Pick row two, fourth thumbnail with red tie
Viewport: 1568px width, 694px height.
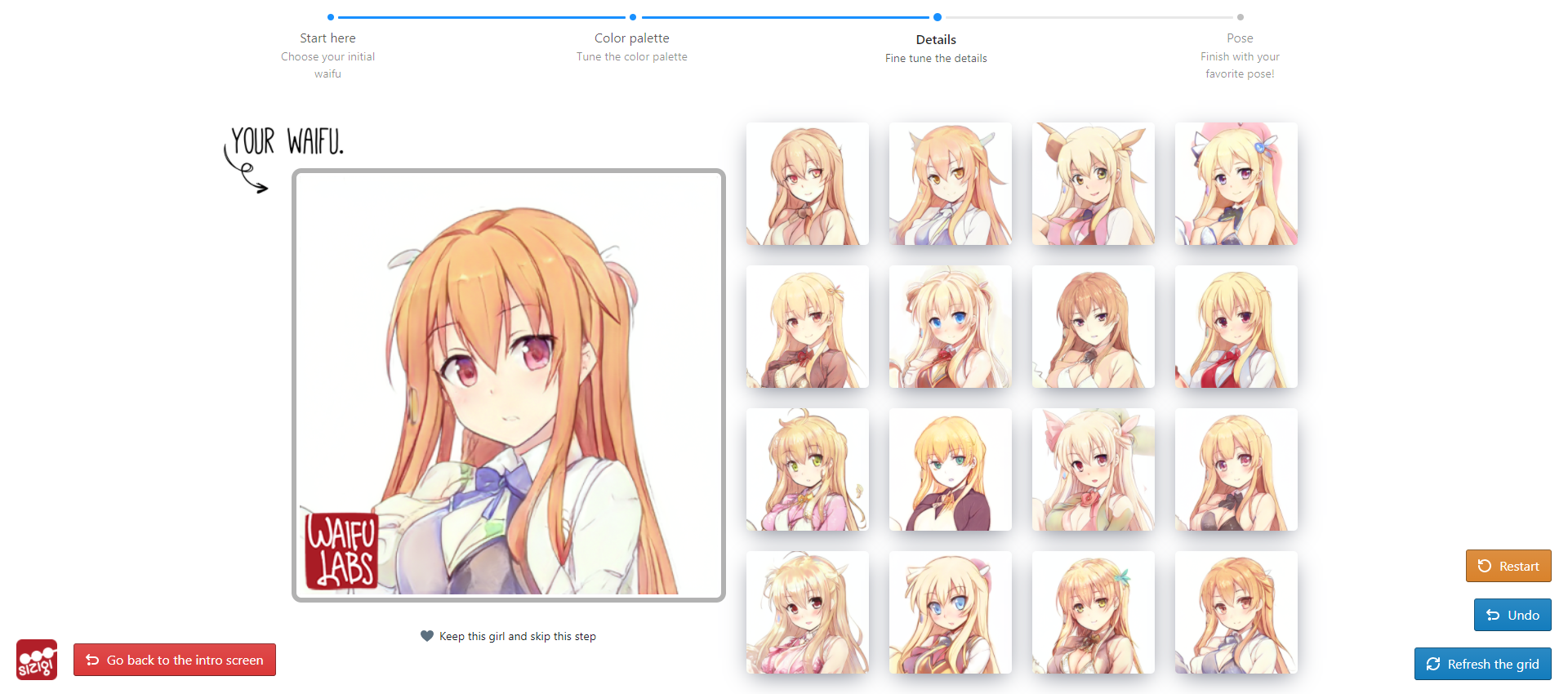1236,327
